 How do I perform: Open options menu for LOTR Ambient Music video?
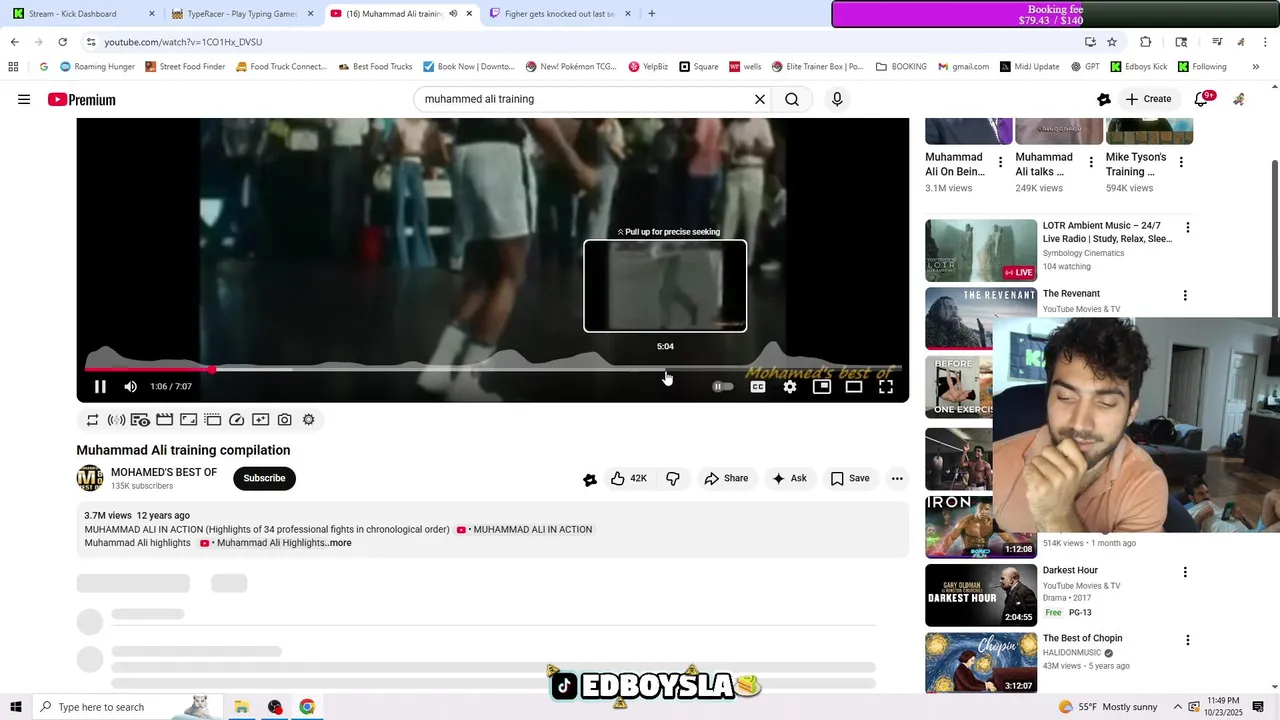(x=1188, y=228)
